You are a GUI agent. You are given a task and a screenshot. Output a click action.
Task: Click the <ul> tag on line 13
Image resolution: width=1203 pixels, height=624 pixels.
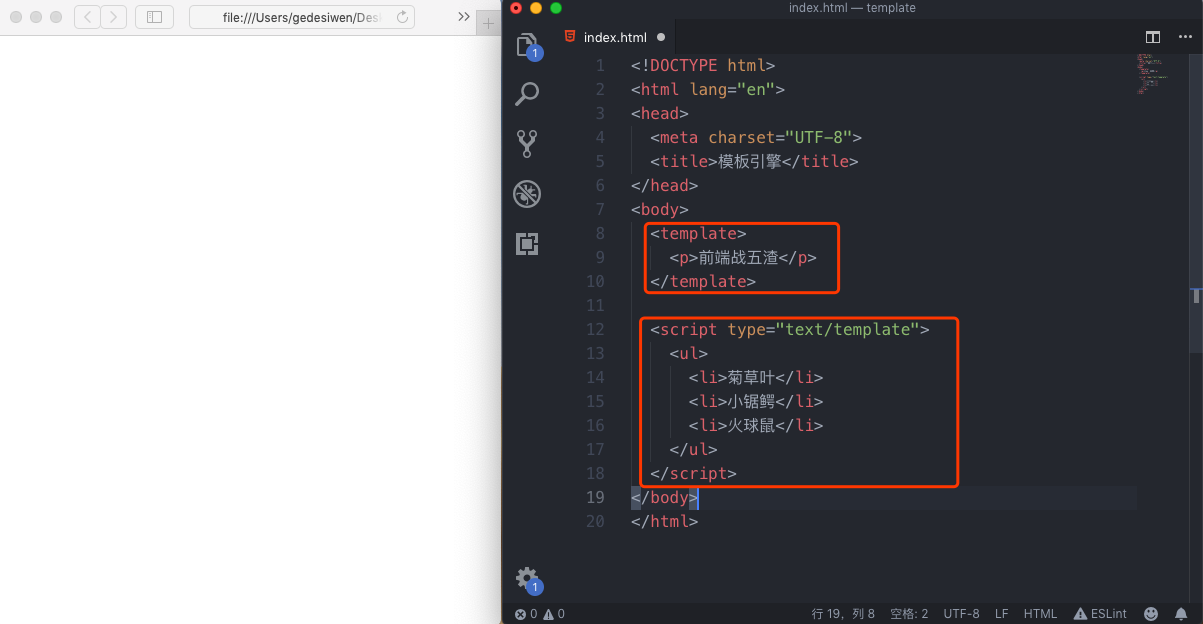tap(689, 353)
